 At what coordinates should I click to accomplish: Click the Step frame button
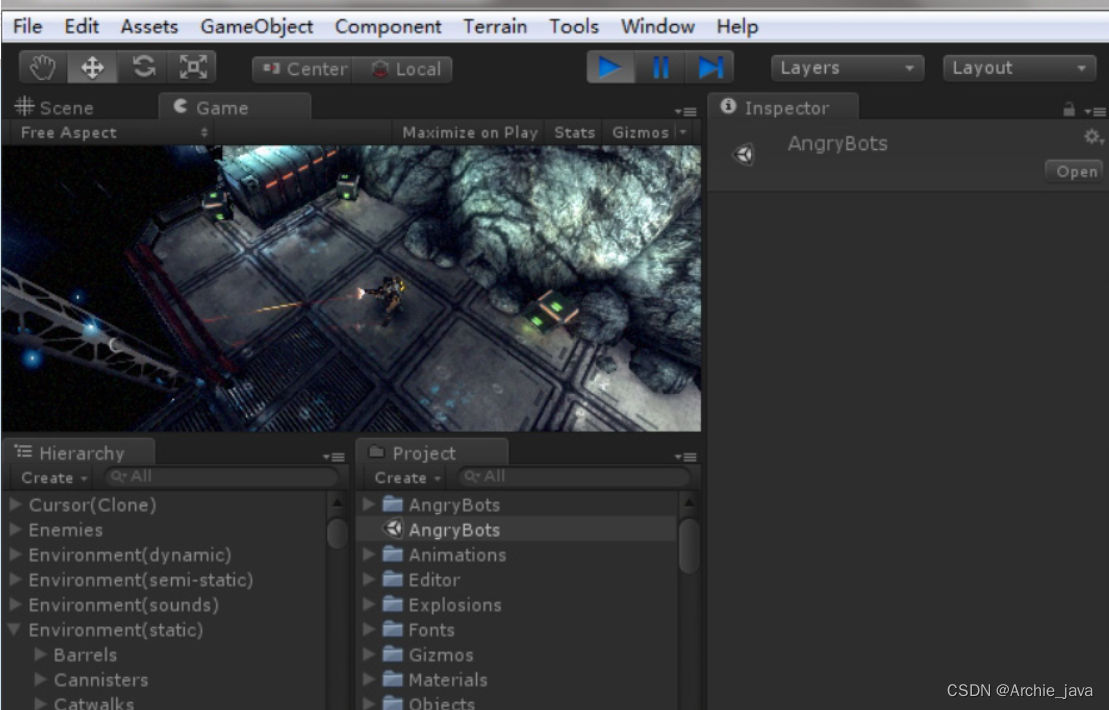tap(709, 68)
